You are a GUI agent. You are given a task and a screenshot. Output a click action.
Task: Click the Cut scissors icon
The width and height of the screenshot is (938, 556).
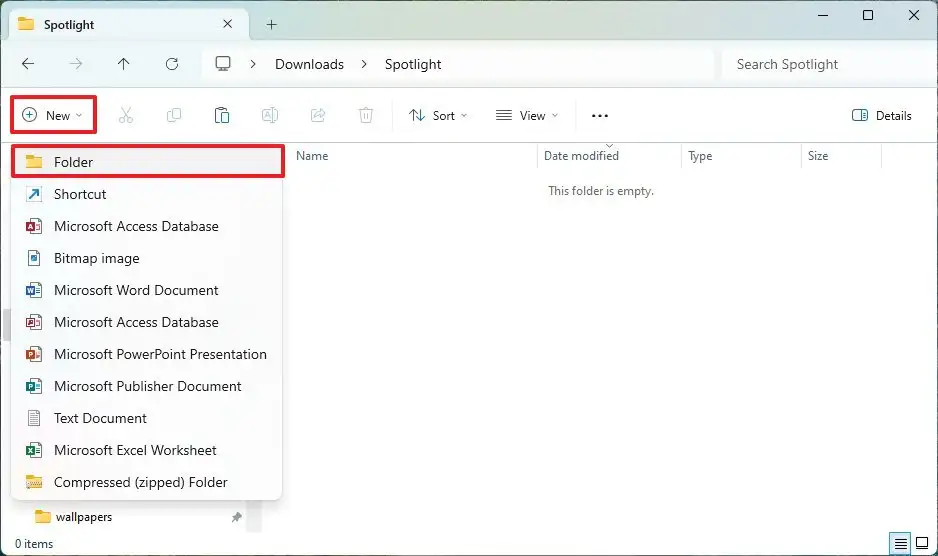pyautogui.click(x=126, y=115)
